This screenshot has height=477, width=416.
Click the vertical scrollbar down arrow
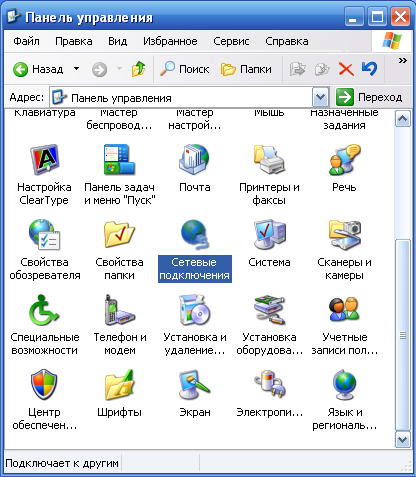coord(403,440)
